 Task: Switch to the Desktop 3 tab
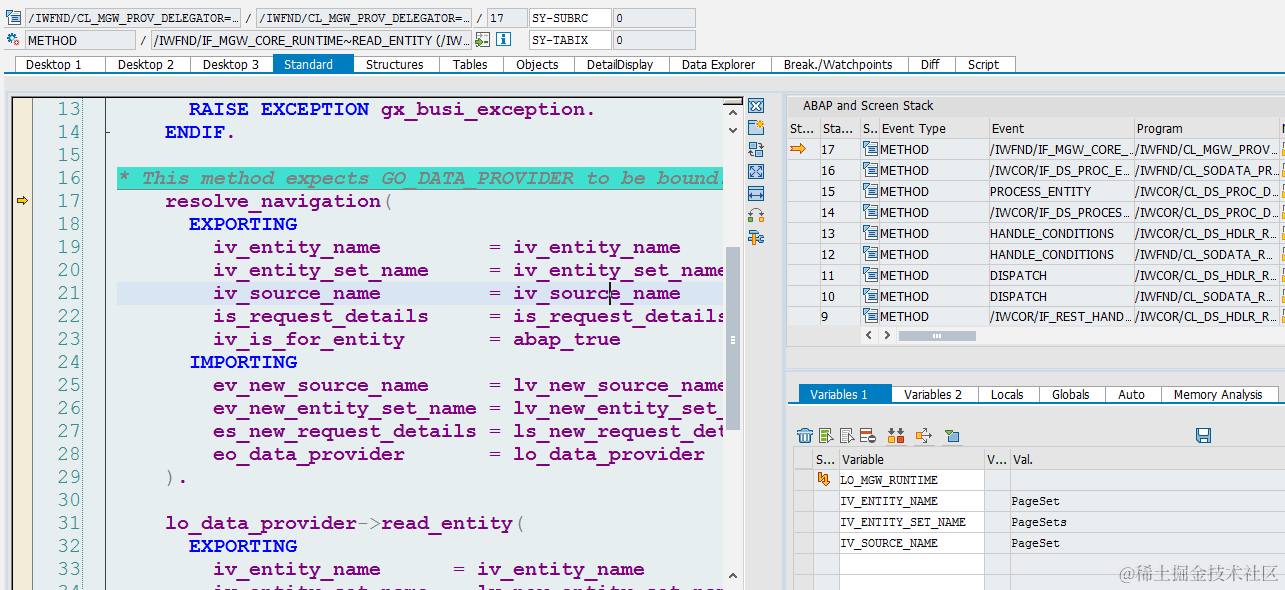(x=231, y=64)
